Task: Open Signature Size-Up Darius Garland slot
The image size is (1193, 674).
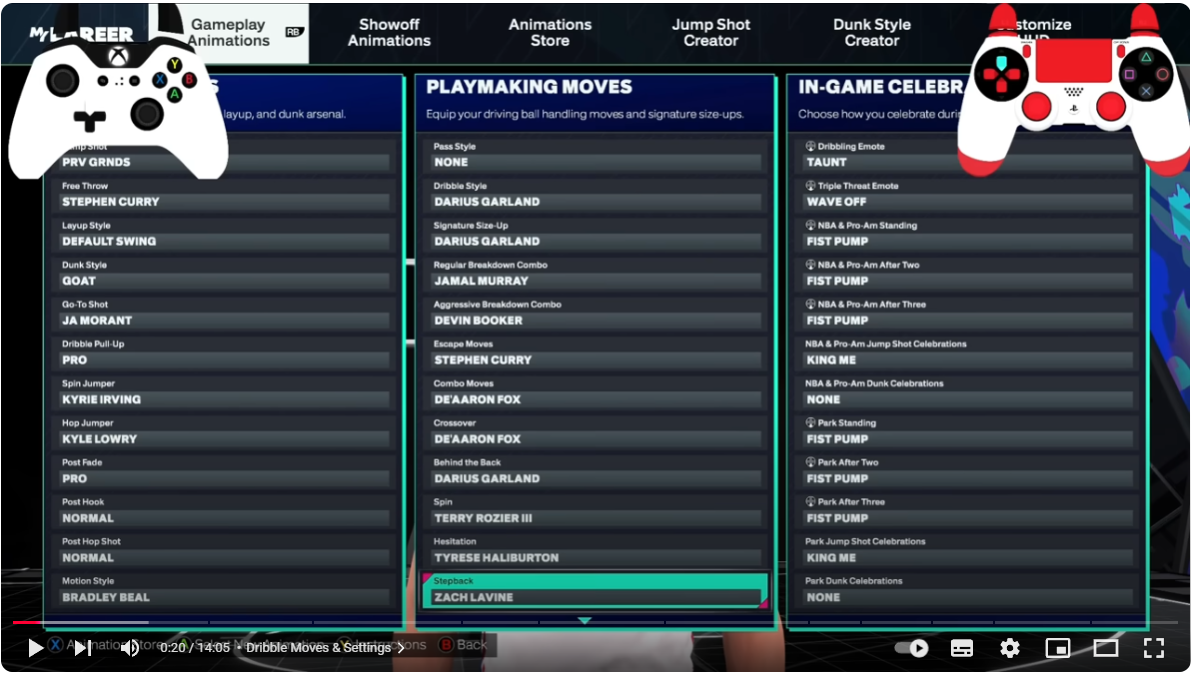Action: 595,234
